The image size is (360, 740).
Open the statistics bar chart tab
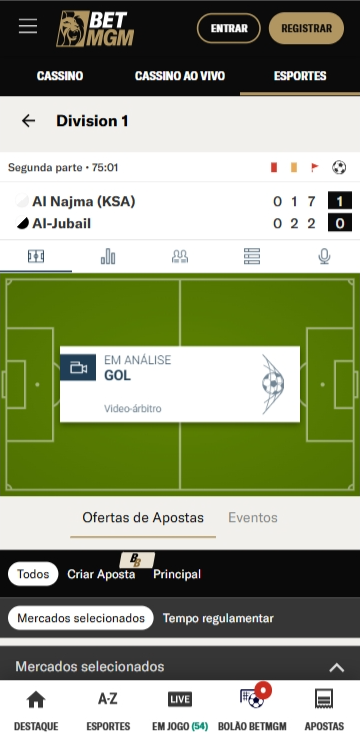point(108,256)
